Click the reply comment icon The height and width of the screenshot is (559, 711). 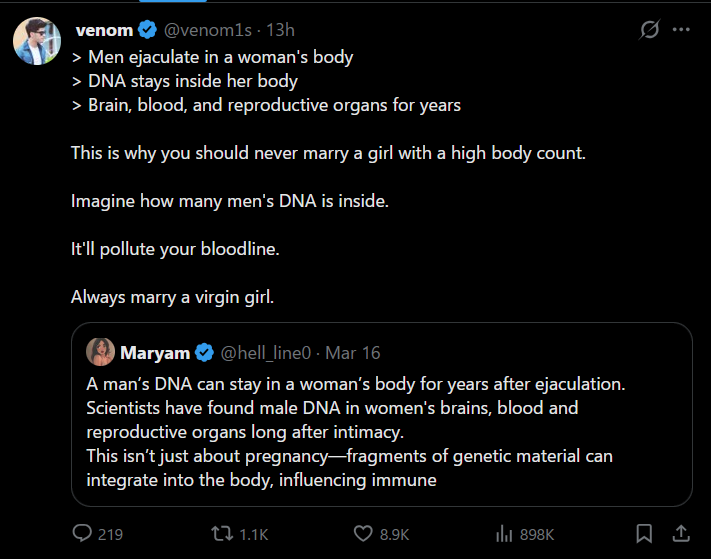click(82, 534)
